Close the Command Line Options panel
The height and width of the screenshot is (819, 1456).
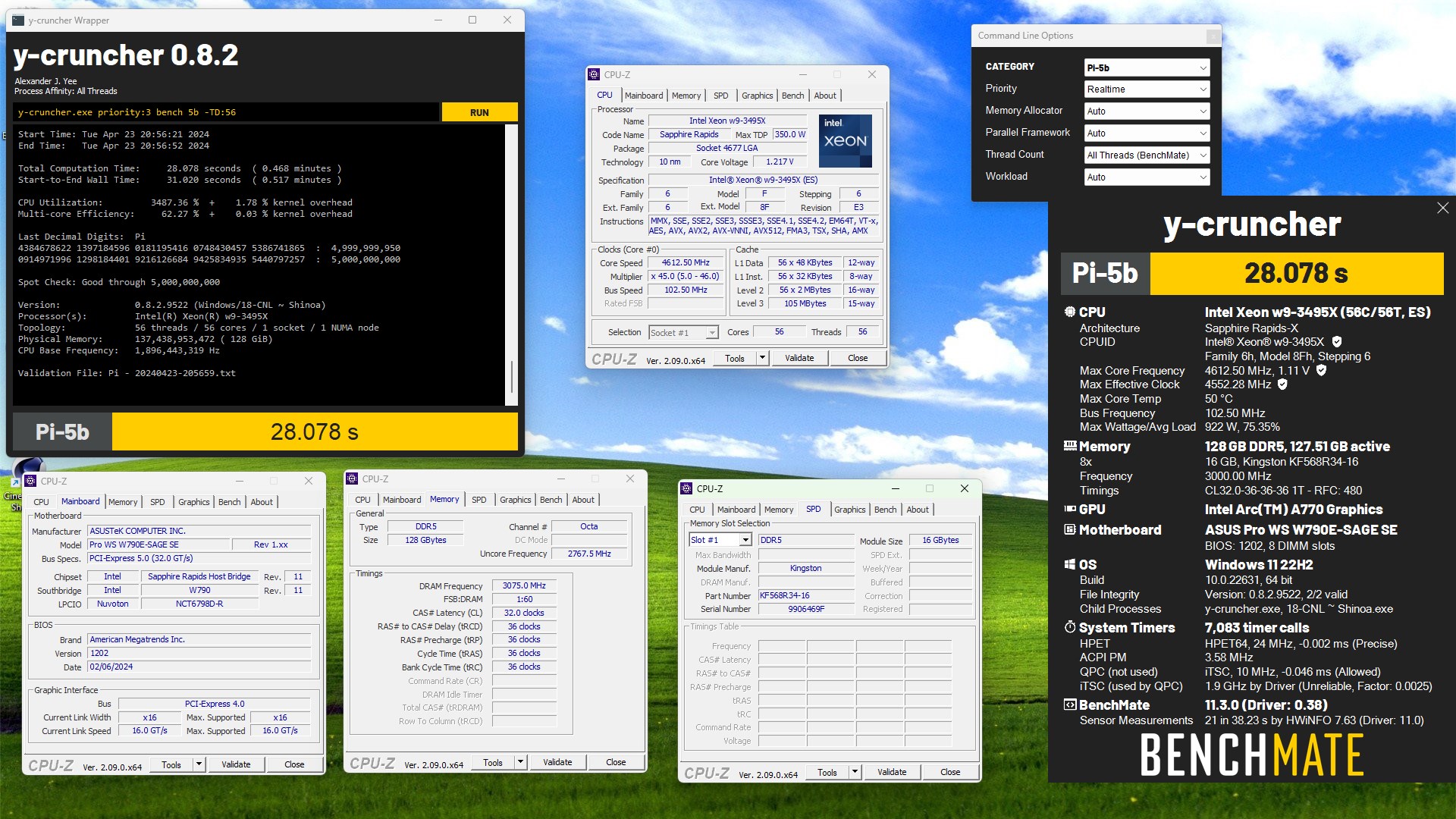tap(1213, 36)
